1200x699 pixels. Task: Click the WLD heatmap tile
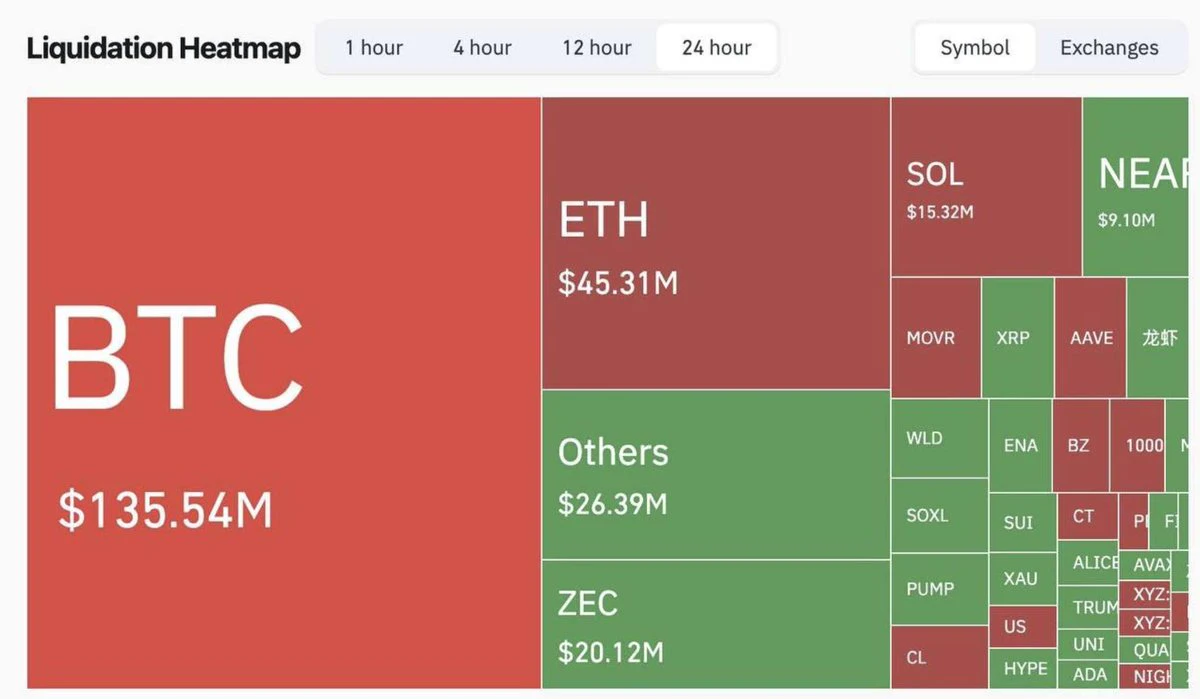click(940, 438)
